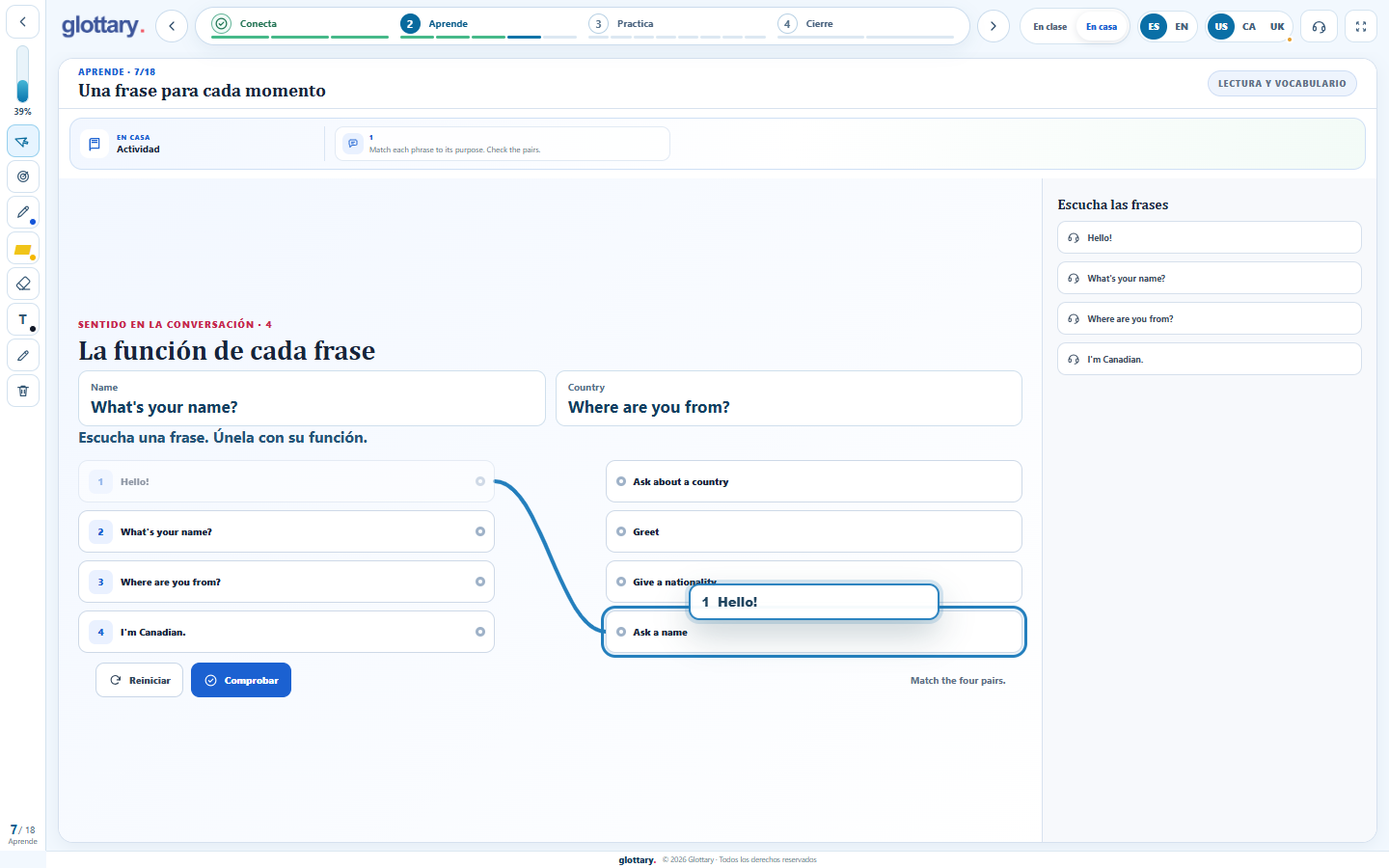The image size is (1389, 868).
Task: Select phrase 2 'What's your name?'
Action: coord(286,531)
